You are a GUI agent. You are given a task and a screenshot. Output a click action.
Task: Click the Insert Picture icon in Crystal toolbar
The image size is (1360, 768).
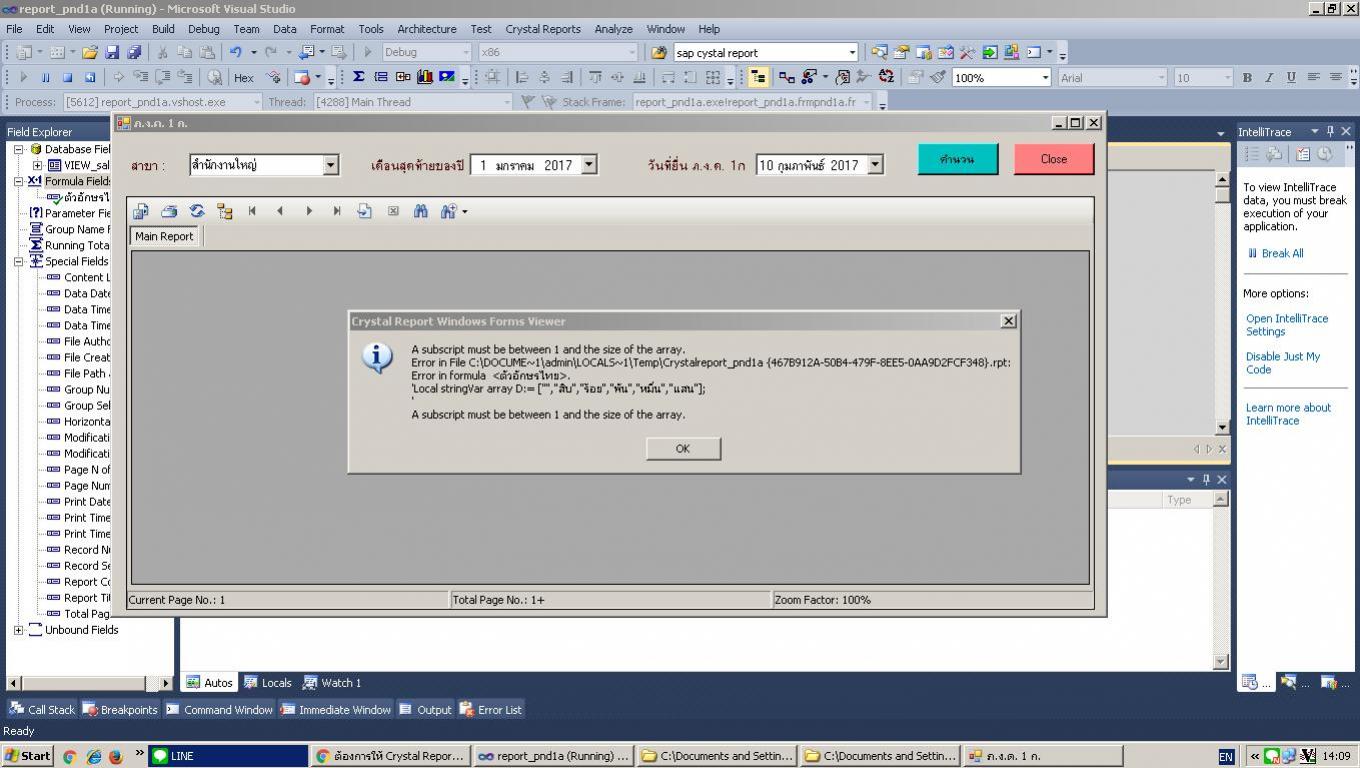point(446,77)
